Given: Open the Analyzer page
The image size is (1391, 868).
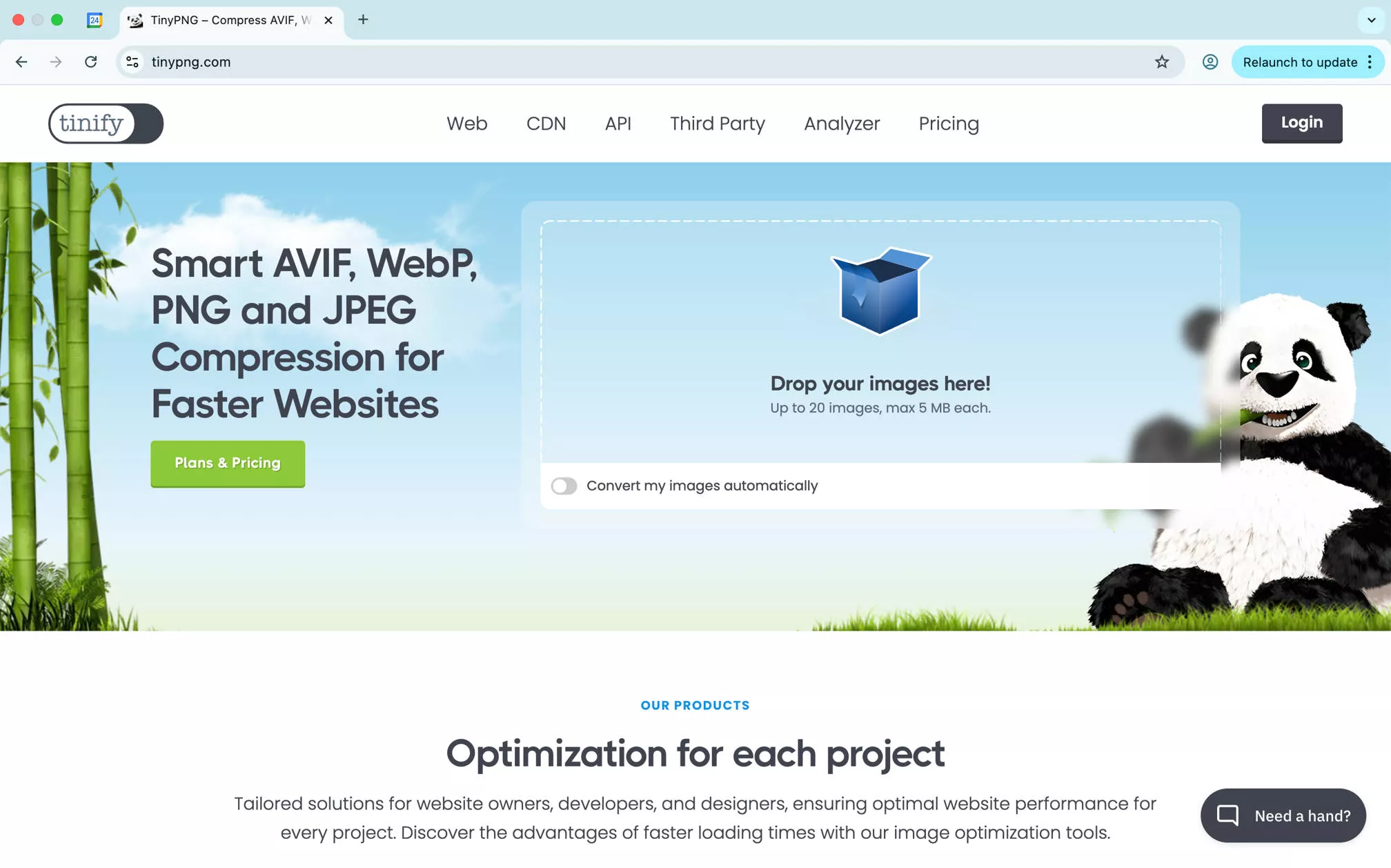Looking at the screenshot, I should click(842, 124).
